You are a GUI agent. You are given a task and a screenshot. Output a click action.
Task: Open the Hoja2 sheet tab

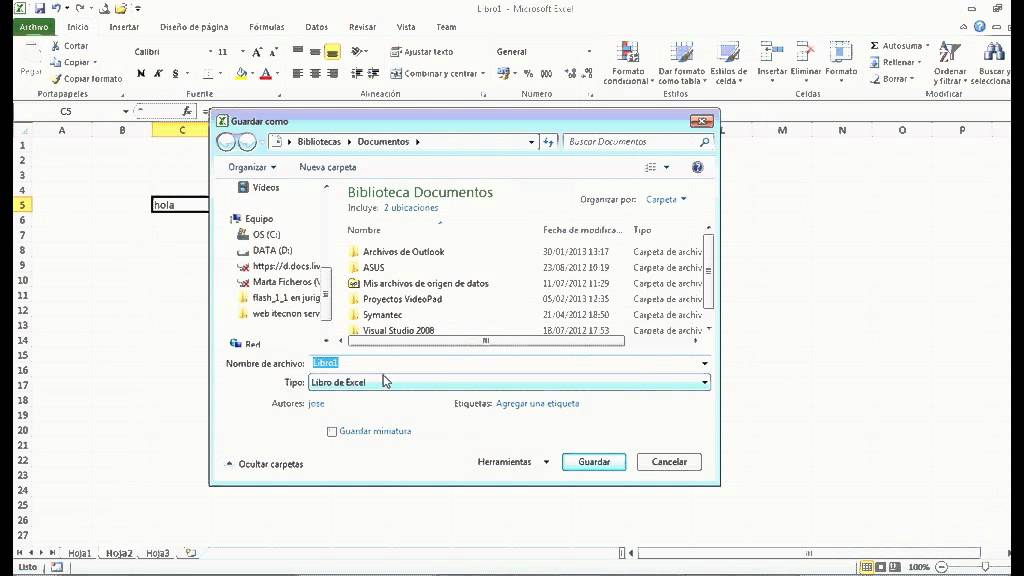coord(119,553)
